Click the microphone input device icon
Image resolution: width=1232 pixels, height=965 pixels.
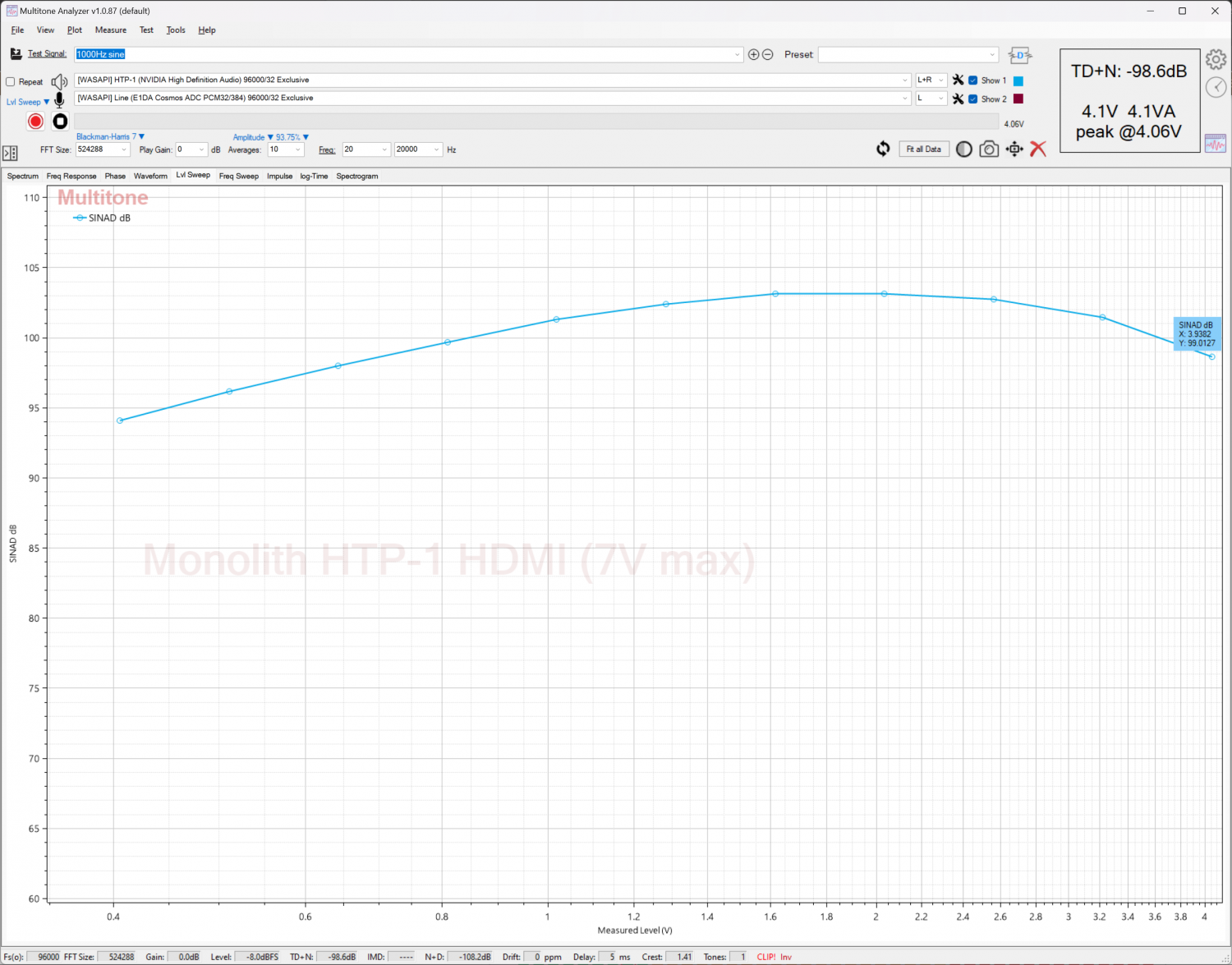(x=59, y=100)
